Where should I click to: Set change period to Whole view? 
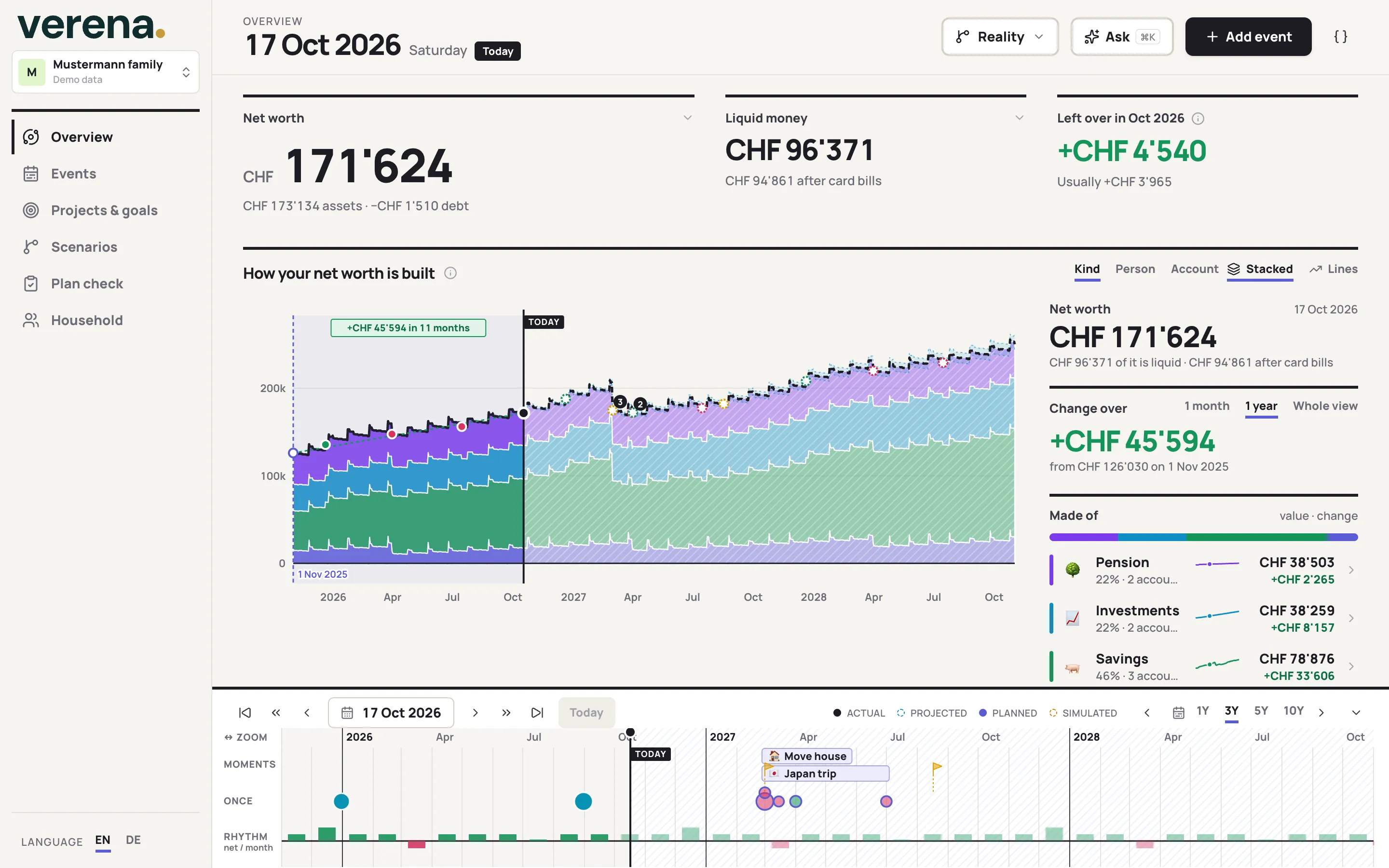(x=1325, y=407)
